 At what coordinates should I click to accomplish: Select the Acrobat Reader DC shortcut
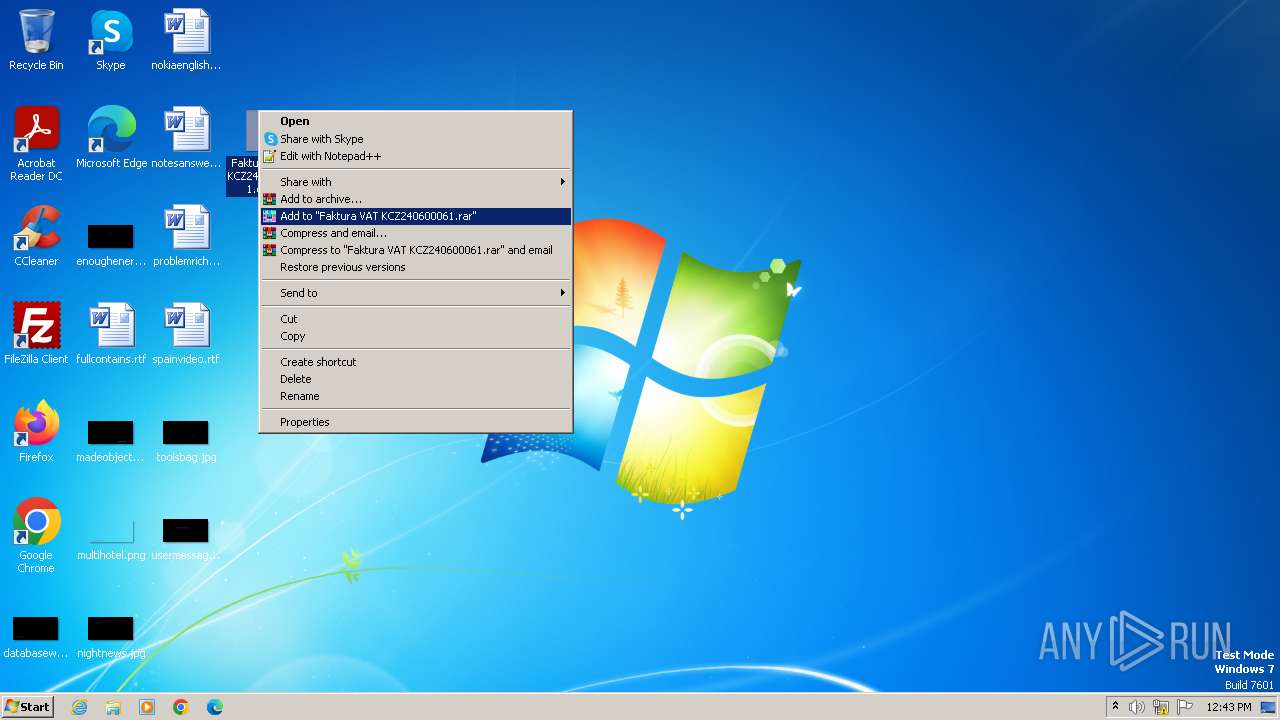(36, 145)
